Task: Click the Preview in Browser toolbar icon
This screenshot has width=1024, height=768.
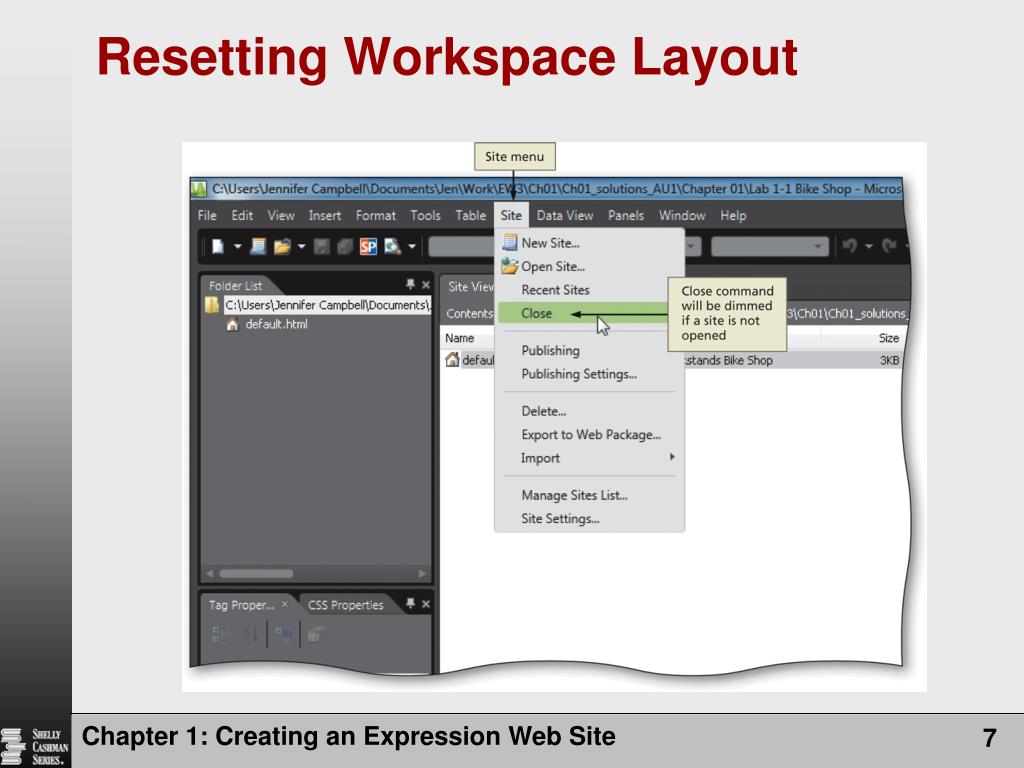Action: coord(392,247)
